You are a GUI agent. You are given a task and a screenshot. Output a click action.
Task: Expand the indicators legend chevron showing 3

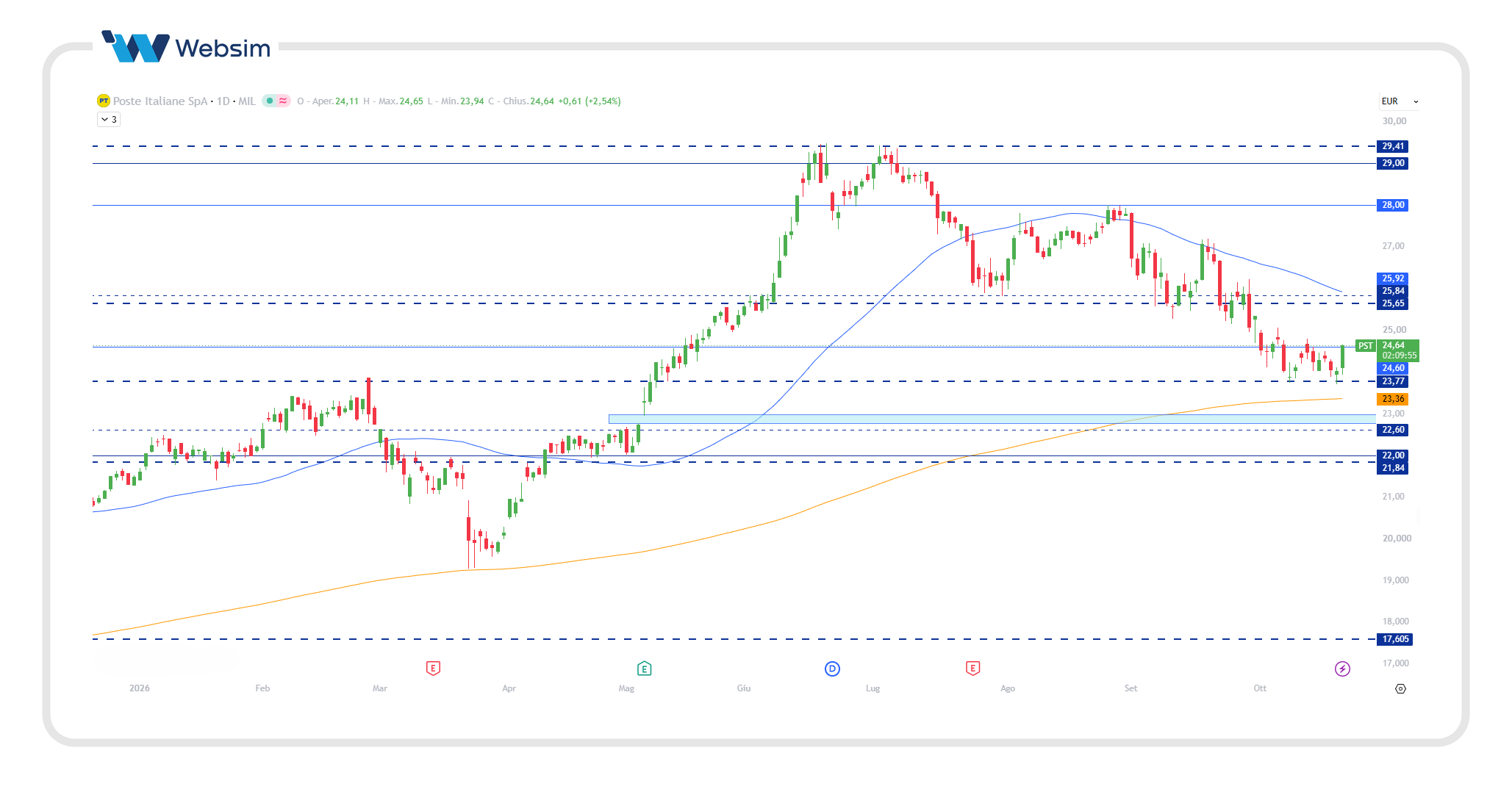109,119
